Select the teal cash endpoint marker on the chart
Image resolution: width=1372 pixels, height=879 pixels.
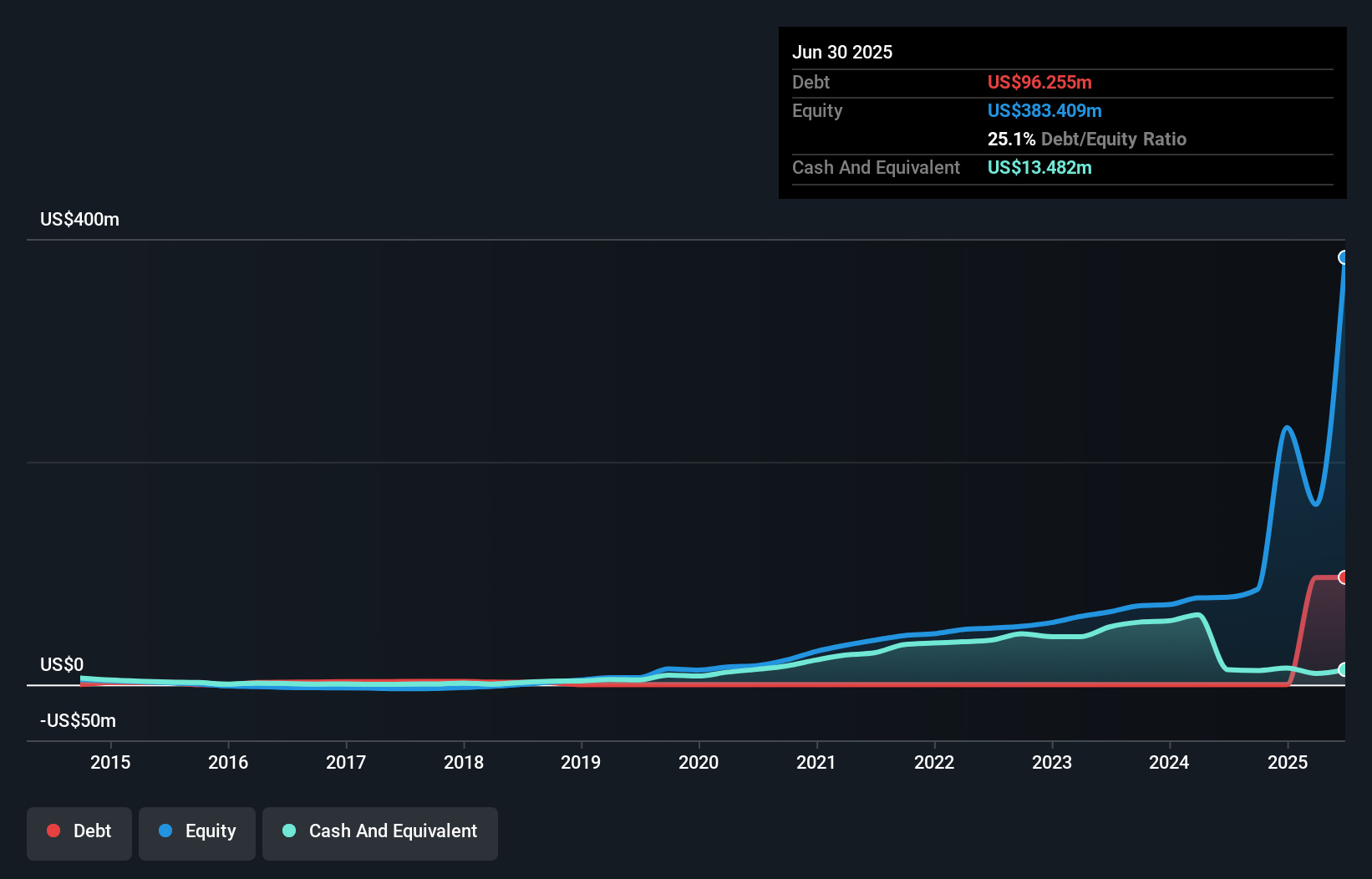click(x=1344, y=671)
